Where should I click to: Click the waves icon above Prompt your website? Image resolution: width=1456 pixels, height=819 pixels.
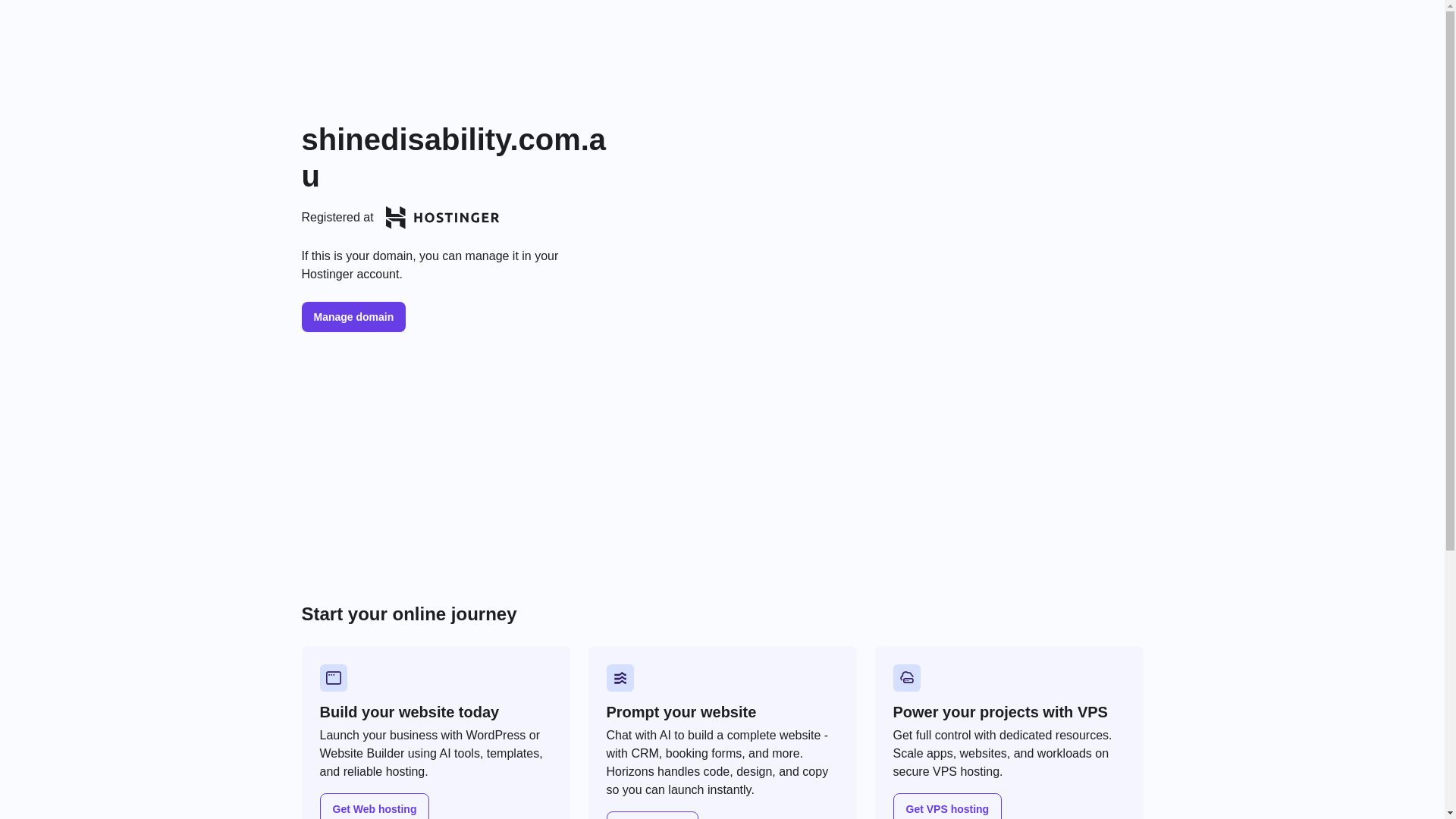(620, 678)
